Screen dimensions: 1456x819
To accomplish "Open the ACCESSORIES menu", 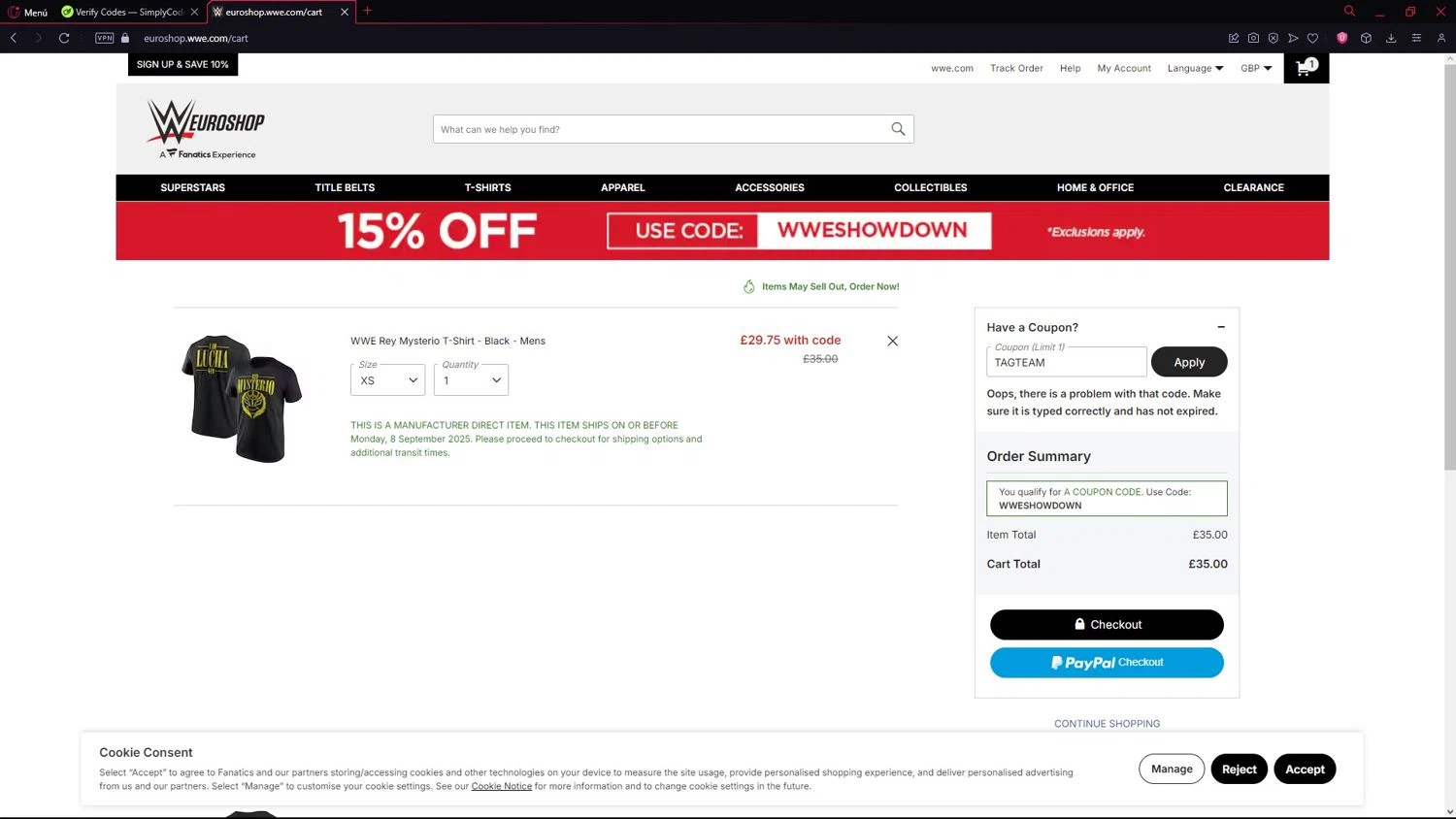I will (770, 187).
